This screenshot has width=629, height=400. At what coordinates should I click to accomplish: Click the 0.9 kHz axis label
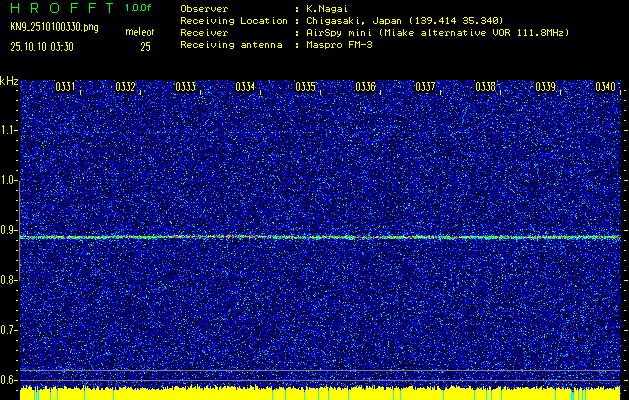(9, 230)
